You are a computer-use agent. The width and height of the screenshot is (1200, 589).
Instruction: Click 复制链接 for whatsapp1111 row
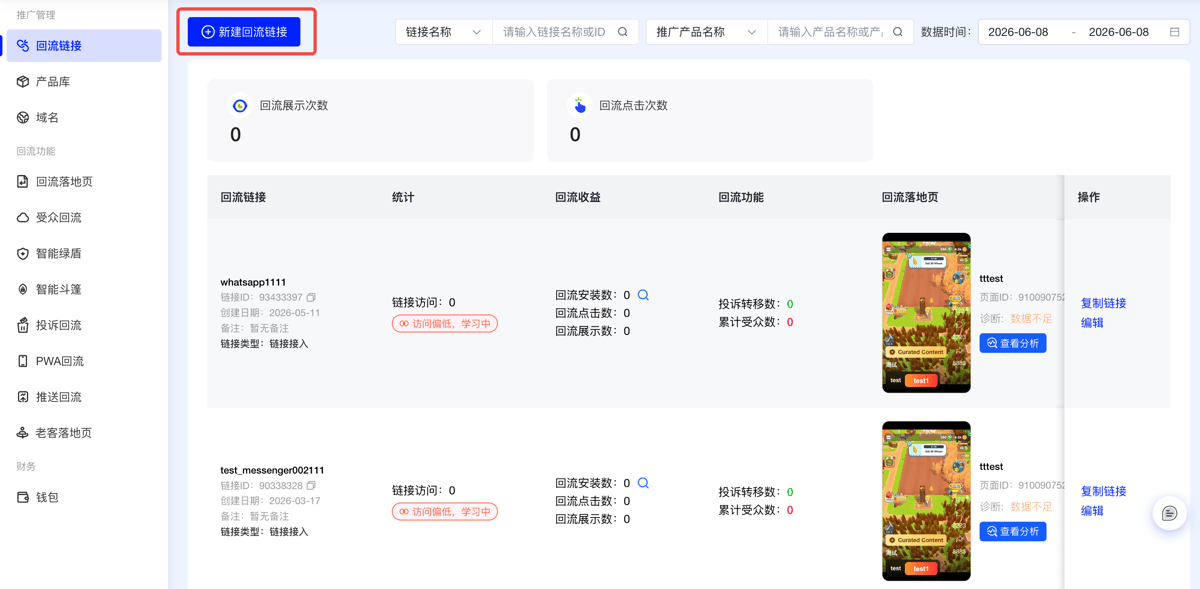(x=1103, y=303)
